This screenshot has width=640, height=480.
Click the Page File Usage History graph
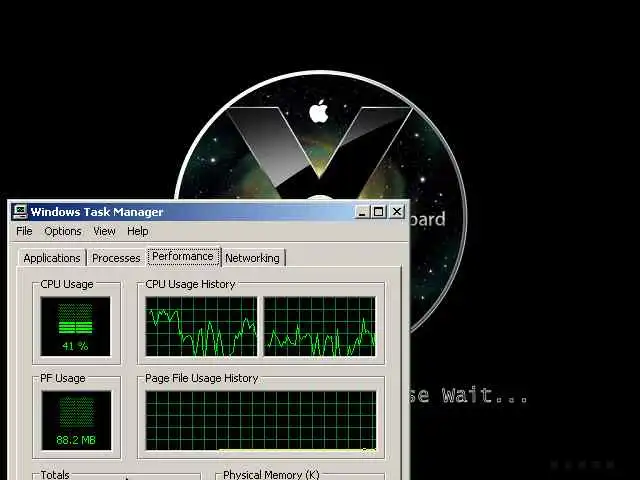[261, 421]
